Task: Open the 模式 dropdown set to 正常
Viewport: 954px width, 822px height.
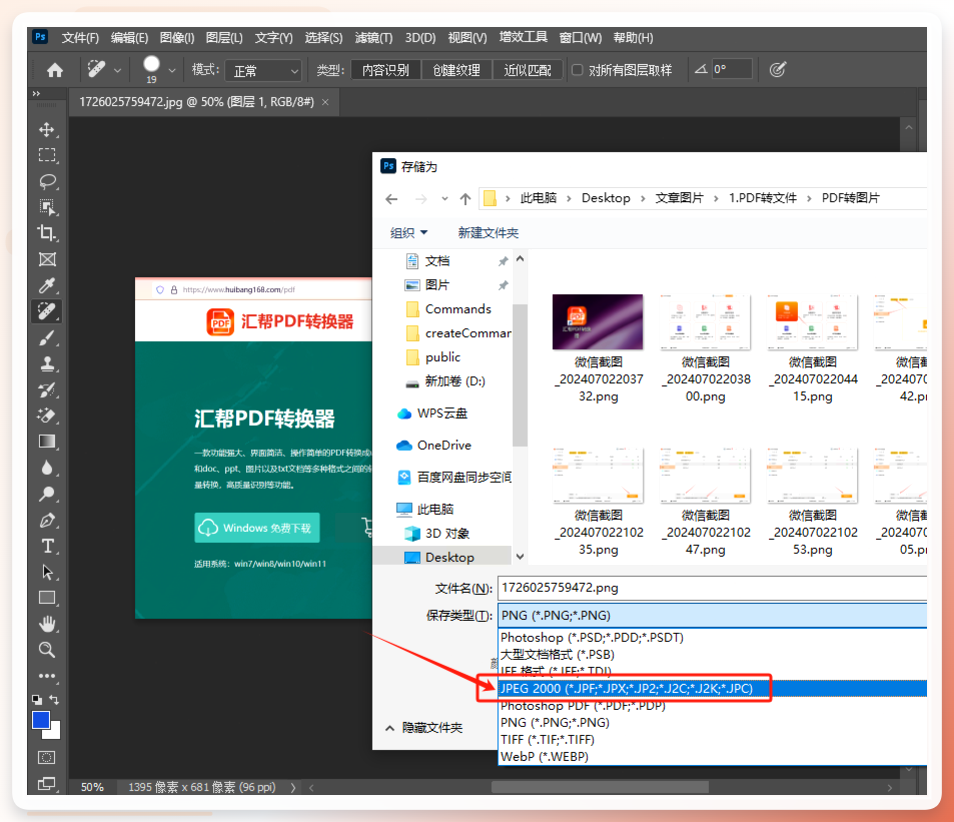Action: point(263,71)
